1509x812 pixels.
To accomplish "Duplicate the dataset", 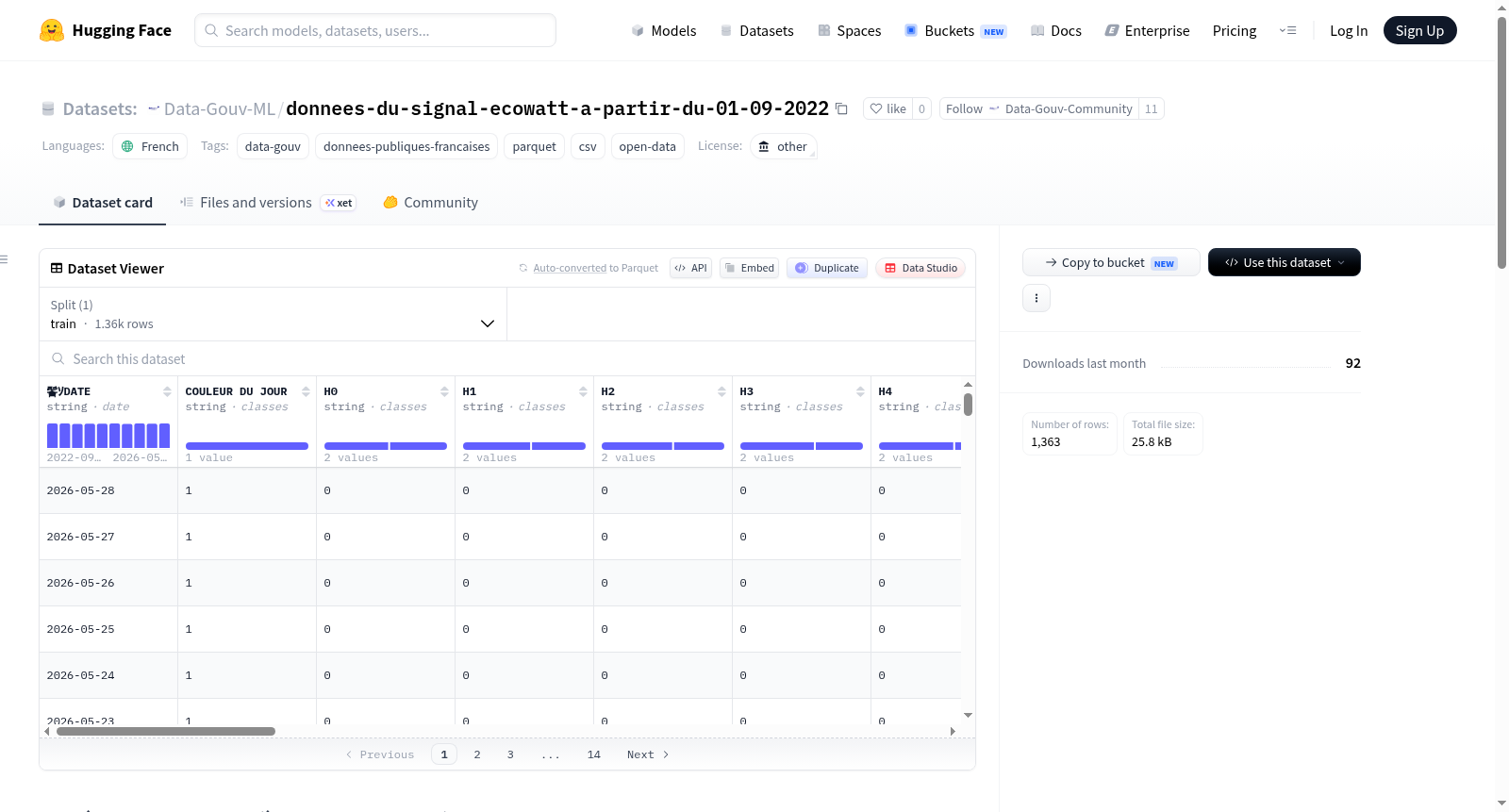I will [827, 268].
